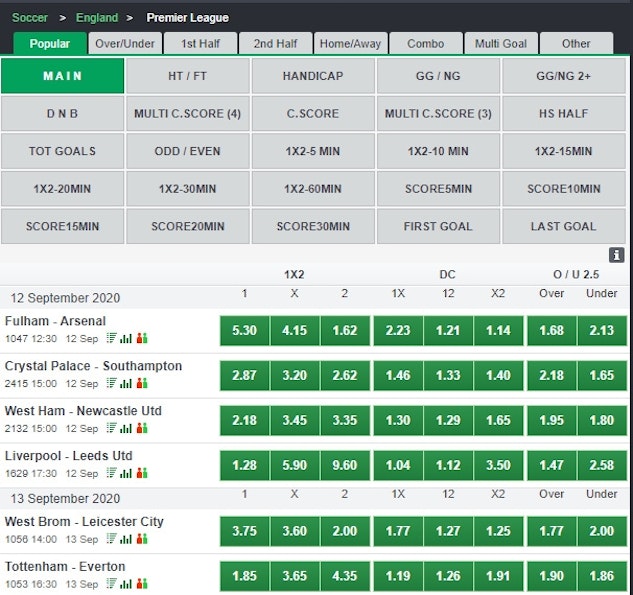Image resolution: width=633 pixels, height=595 pixels.
Task: Select the MAIN market button
Action: pyautogui.click(x=63, y=76)
